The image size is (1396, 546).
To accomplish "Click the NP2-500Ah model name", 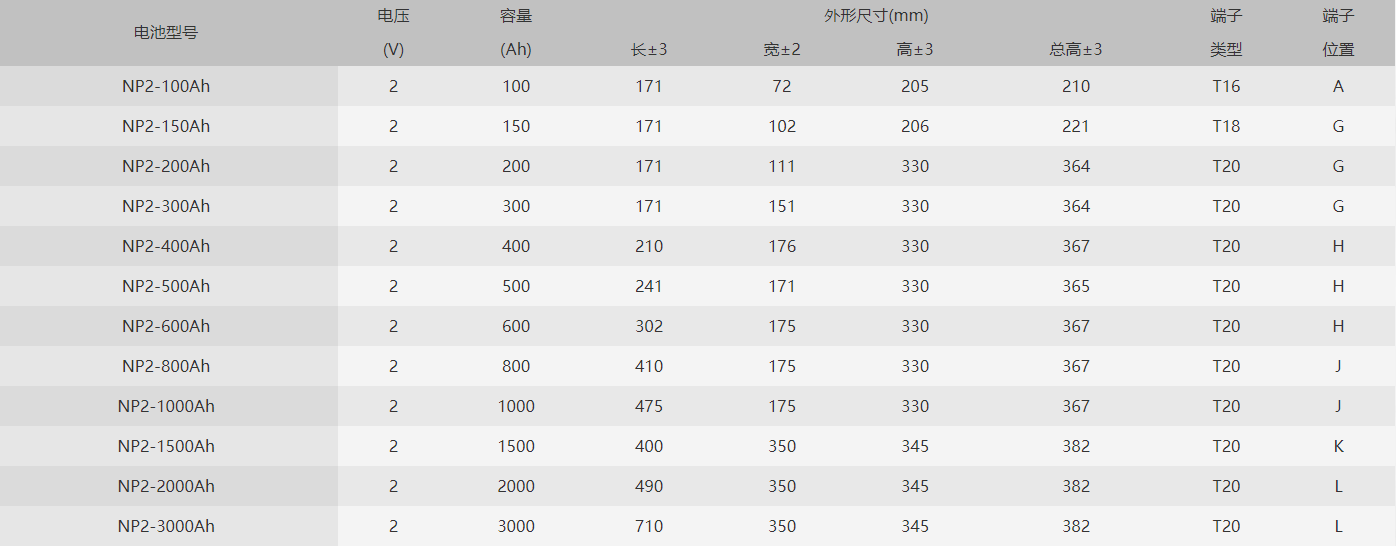I will (x=166, y=286).
